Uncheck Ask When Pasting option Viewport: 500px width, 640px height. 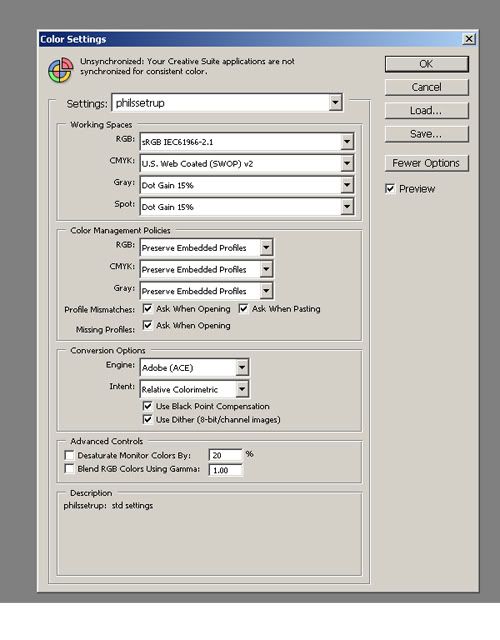pyautogui.click(x=243, y=309)
